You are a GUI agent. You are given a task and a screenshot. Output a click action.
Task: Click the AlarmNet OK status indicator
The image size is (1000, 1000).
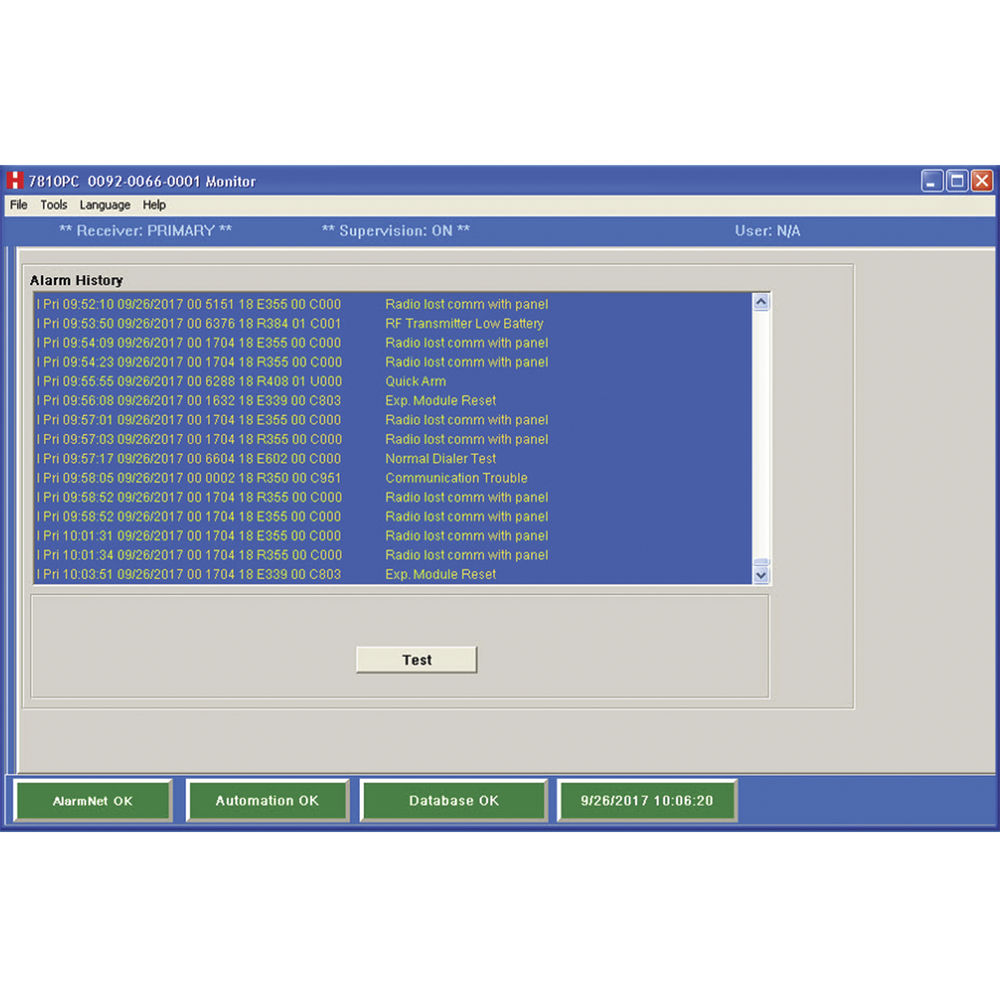[x=93, y=801]
